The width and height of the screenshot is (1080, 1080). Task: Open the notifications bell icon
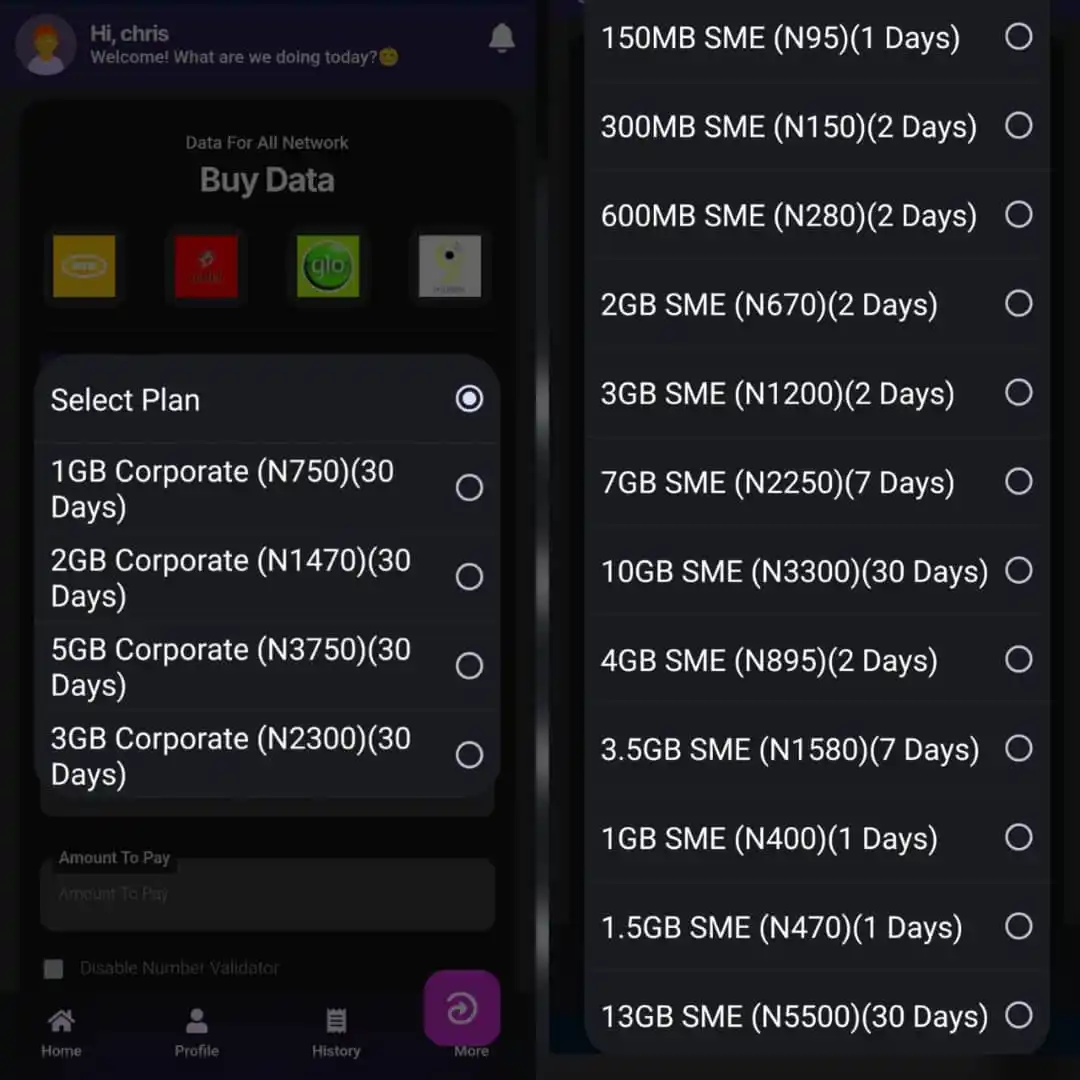pyautogui.click(x=501, y=38)
